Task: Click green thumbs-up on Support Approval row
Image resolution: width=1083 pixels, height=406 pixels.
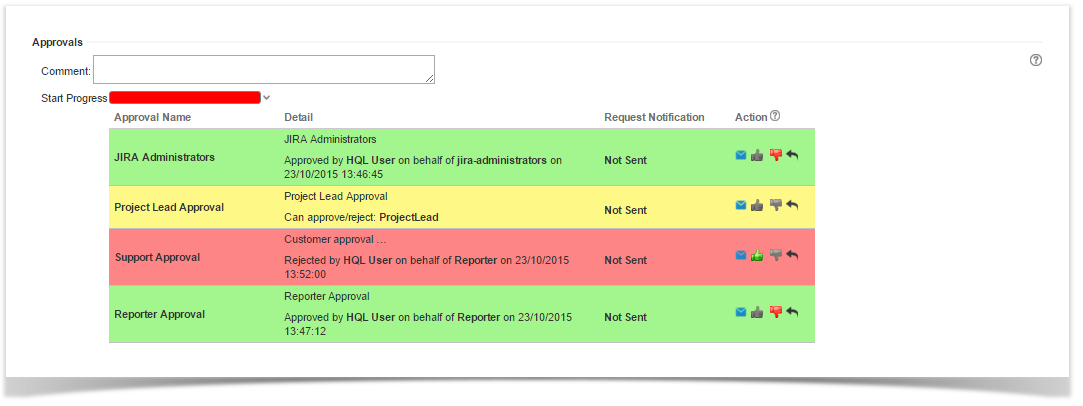Action: click(757, 255)
